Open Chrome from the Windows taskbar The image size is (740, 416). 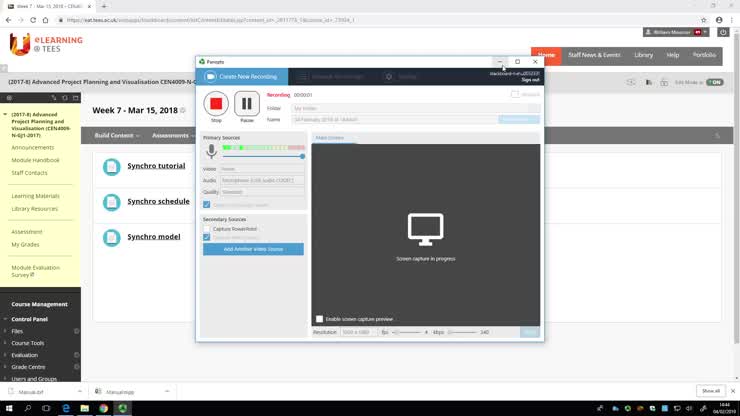[103, 408]
